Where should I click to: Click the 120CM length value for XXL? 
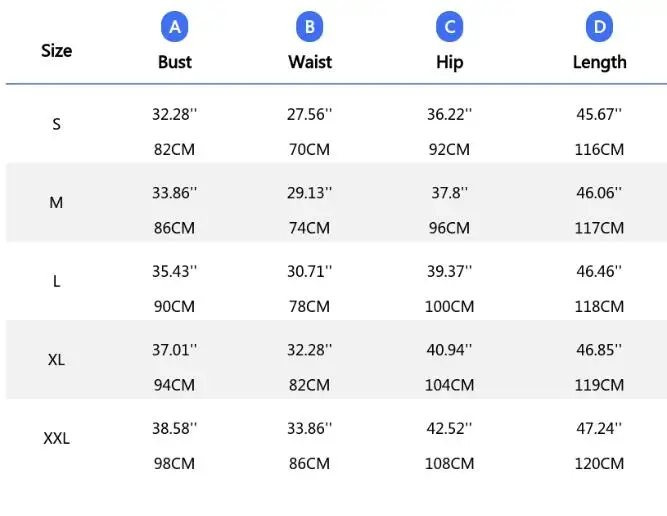point(599,463)
